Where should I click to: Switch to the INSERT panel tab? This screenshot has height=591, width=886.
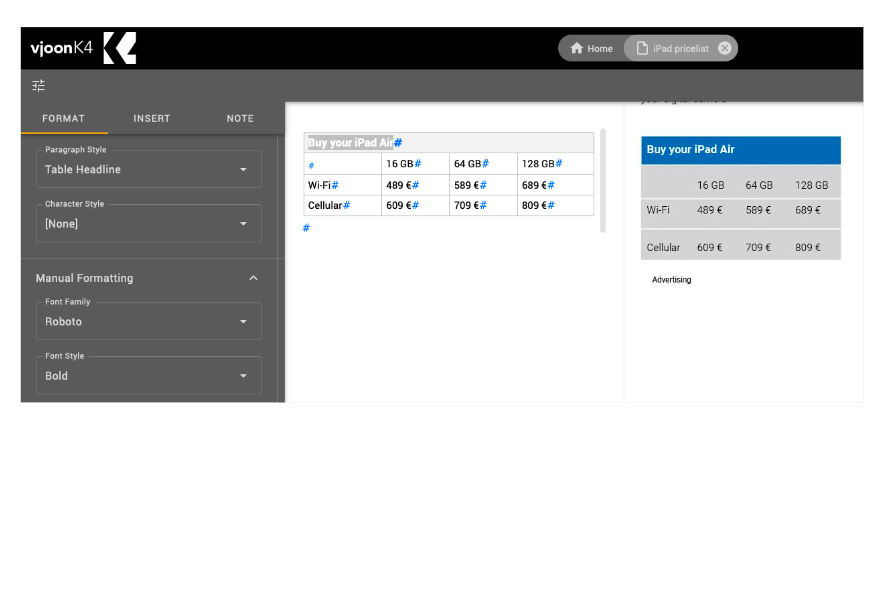[x=151, y=119]
